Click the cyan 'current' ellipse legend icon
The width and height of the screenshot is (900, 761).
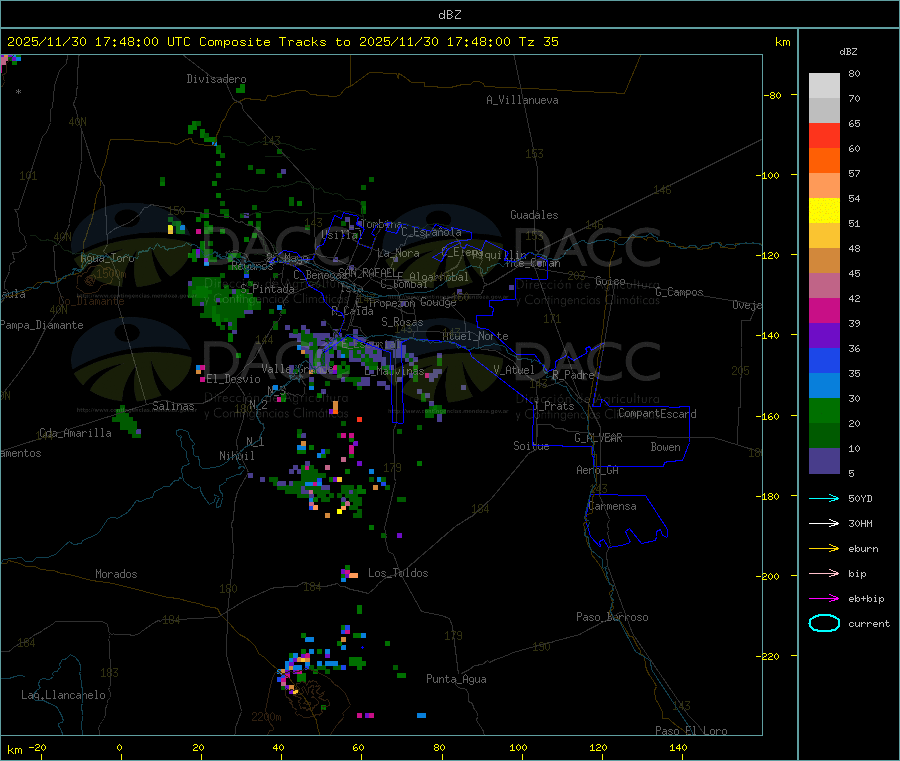pos(824,623)
